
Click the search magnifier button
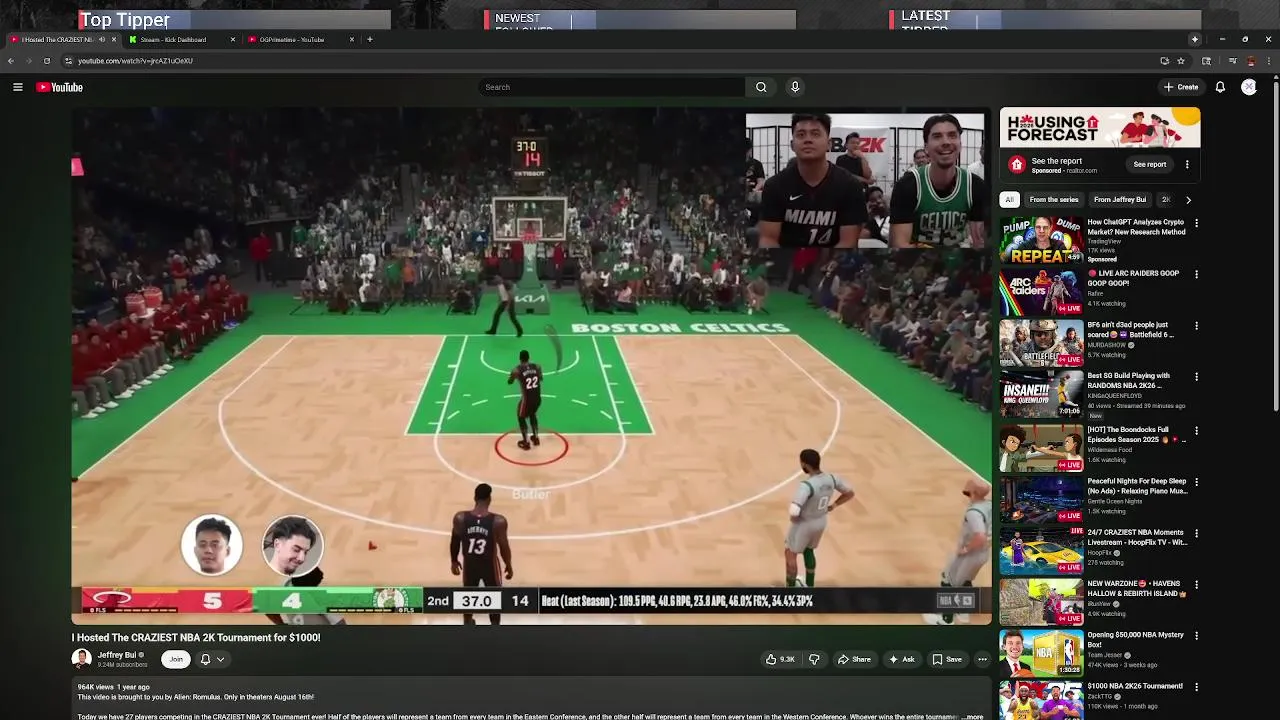click(761, 87)
